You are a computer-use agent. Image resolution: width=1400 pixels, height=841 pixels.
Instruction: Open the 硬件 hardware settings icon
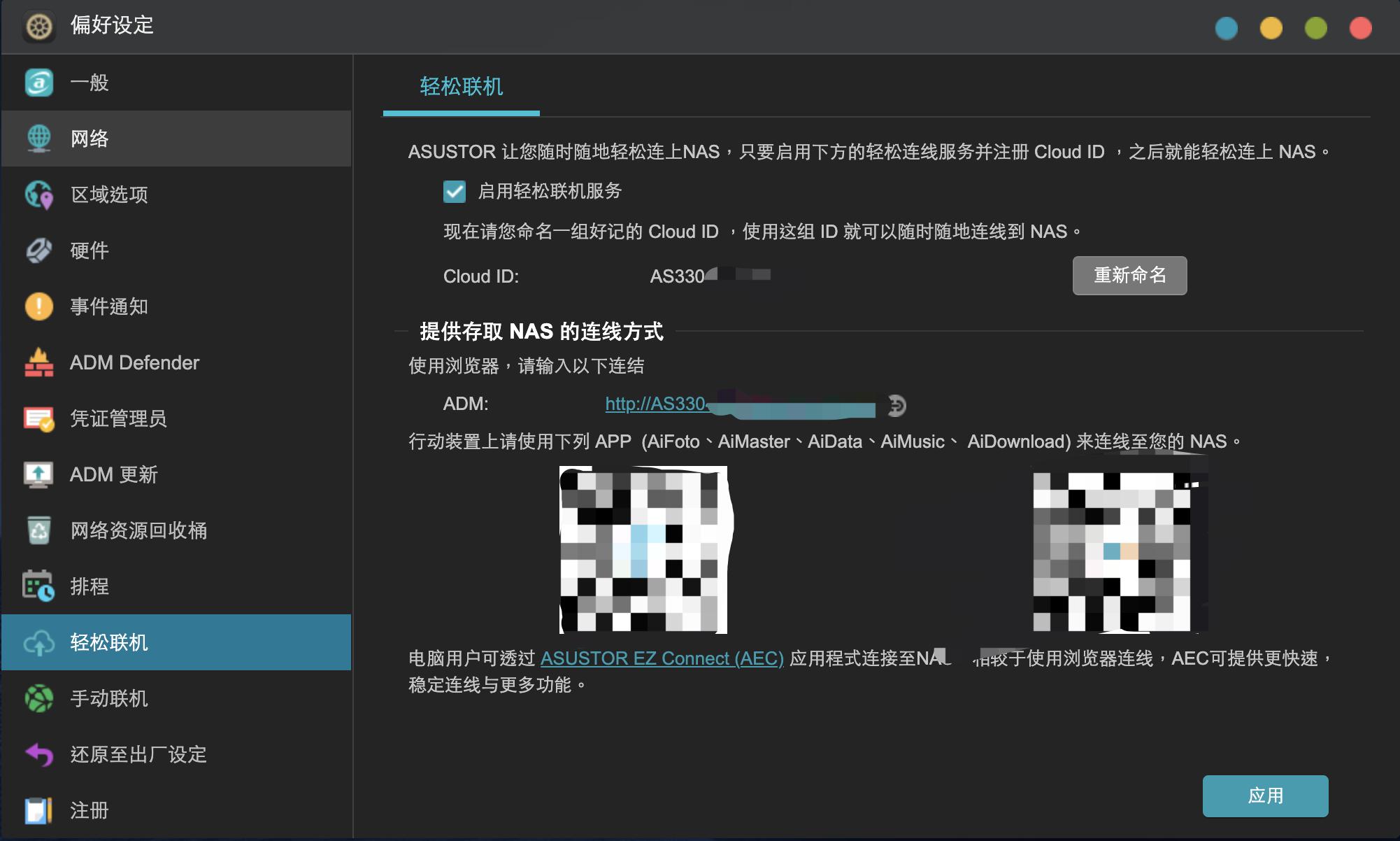coord(40,250)
